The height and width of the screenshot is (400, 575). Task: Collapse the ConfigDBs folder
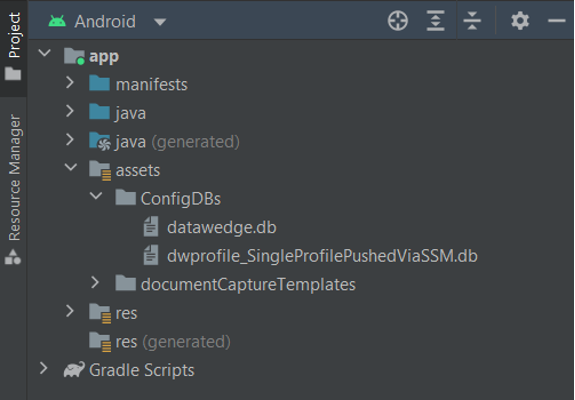tap(96, 196)
